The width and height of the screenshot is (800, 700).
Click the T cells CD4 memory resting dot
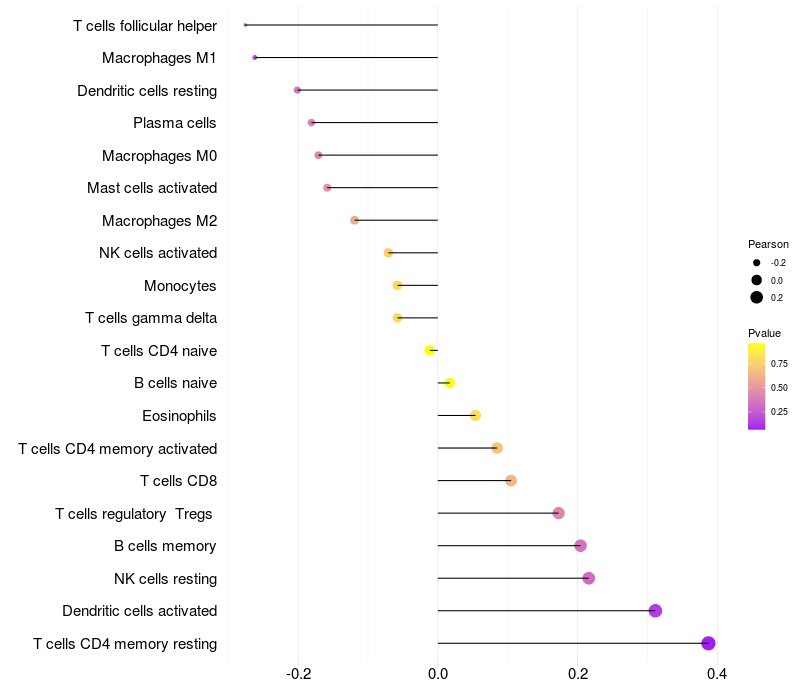coord(708,643)
